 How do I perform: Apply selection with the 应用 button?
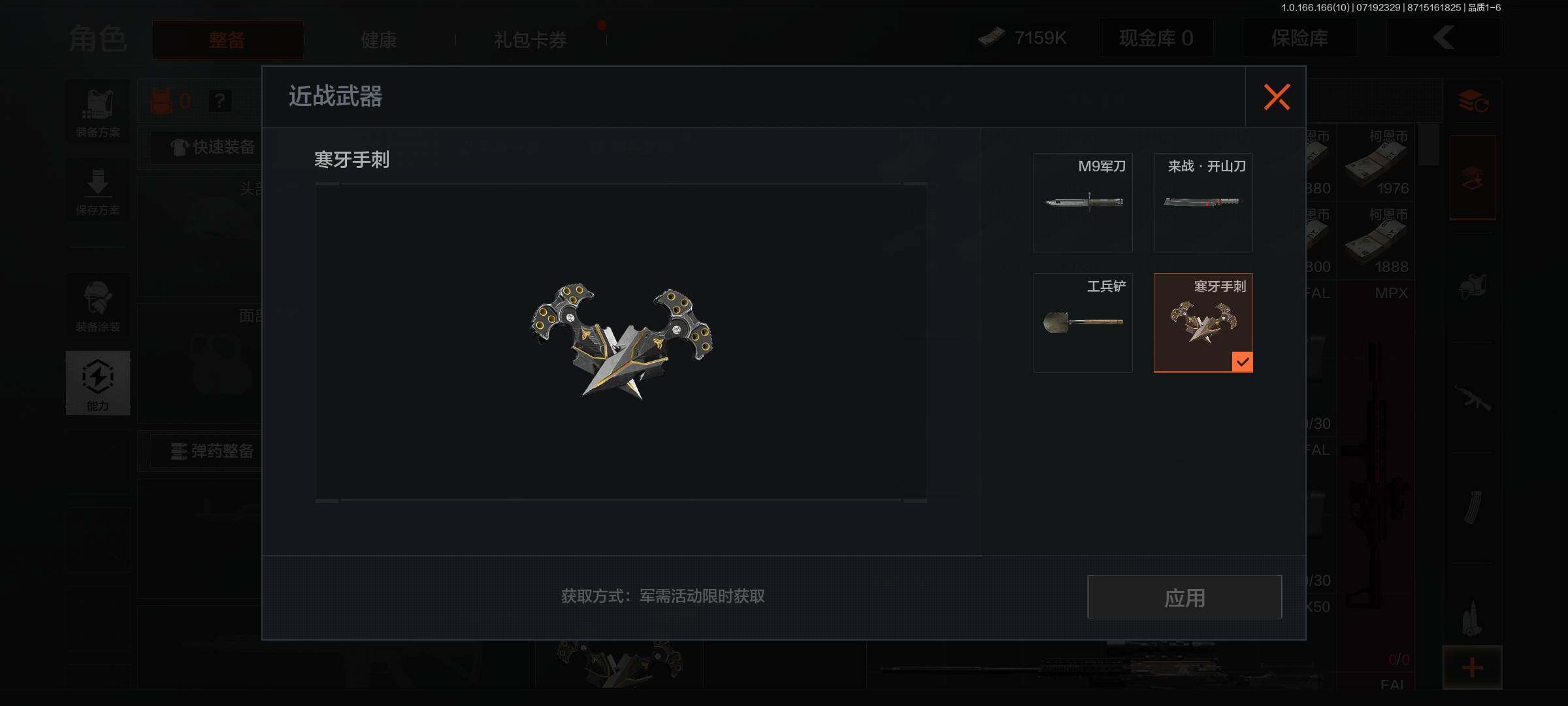(x=1184, y=597)
